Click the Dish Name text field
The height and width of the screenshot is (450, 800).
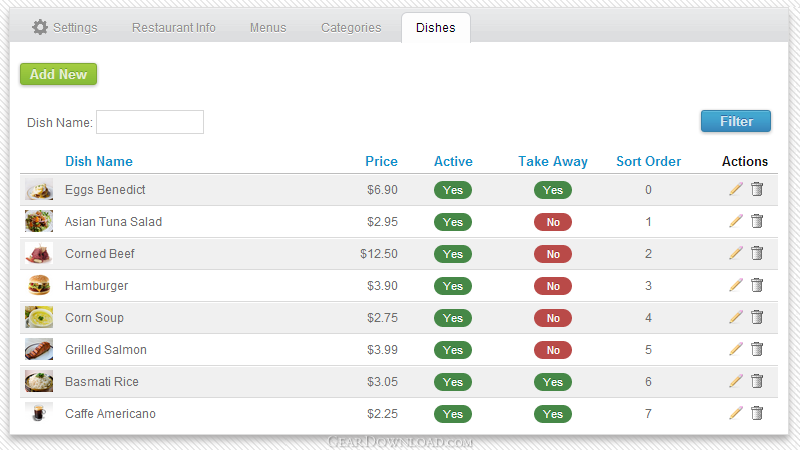point(150,122)
